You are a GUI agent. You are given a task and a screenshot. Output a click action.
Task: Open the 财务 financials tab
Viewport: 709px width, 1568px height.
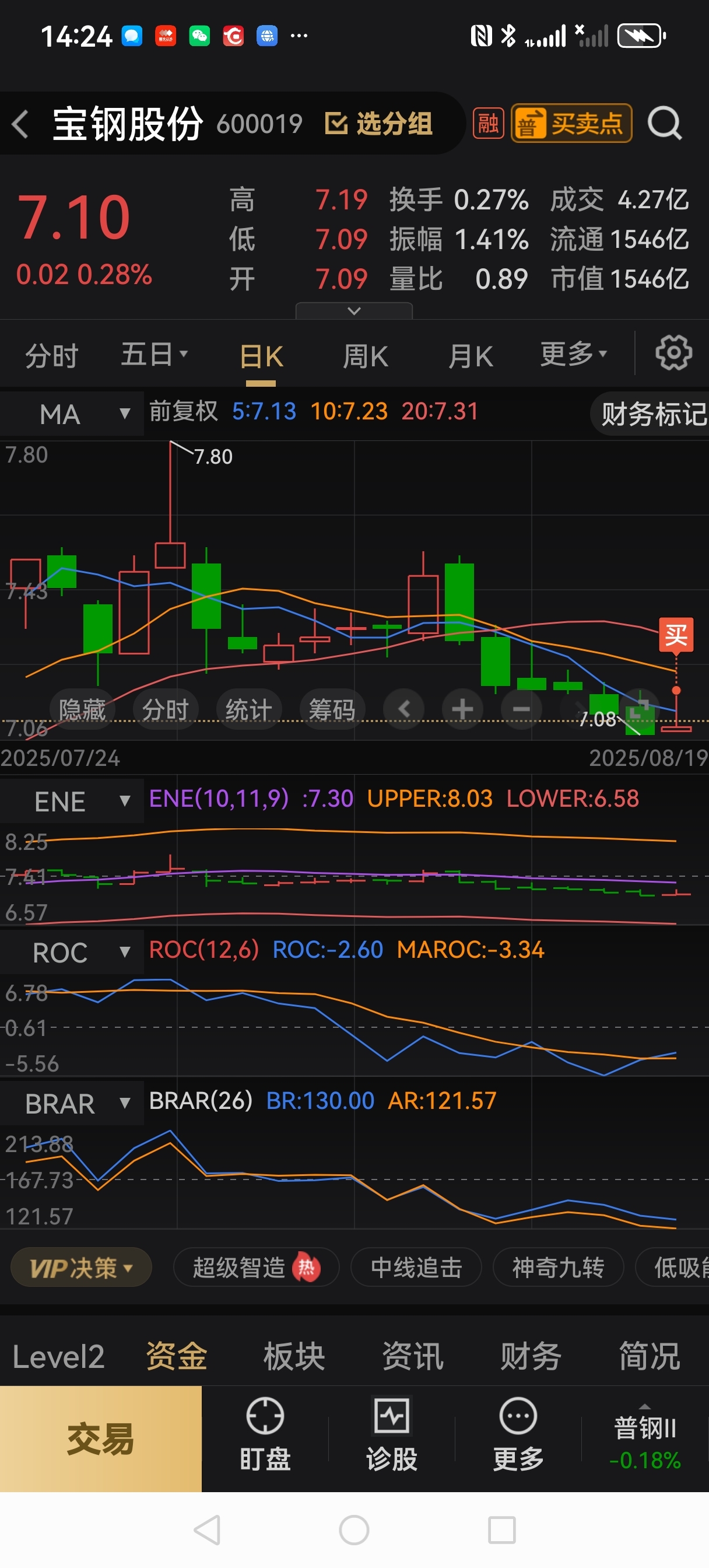531,1357
